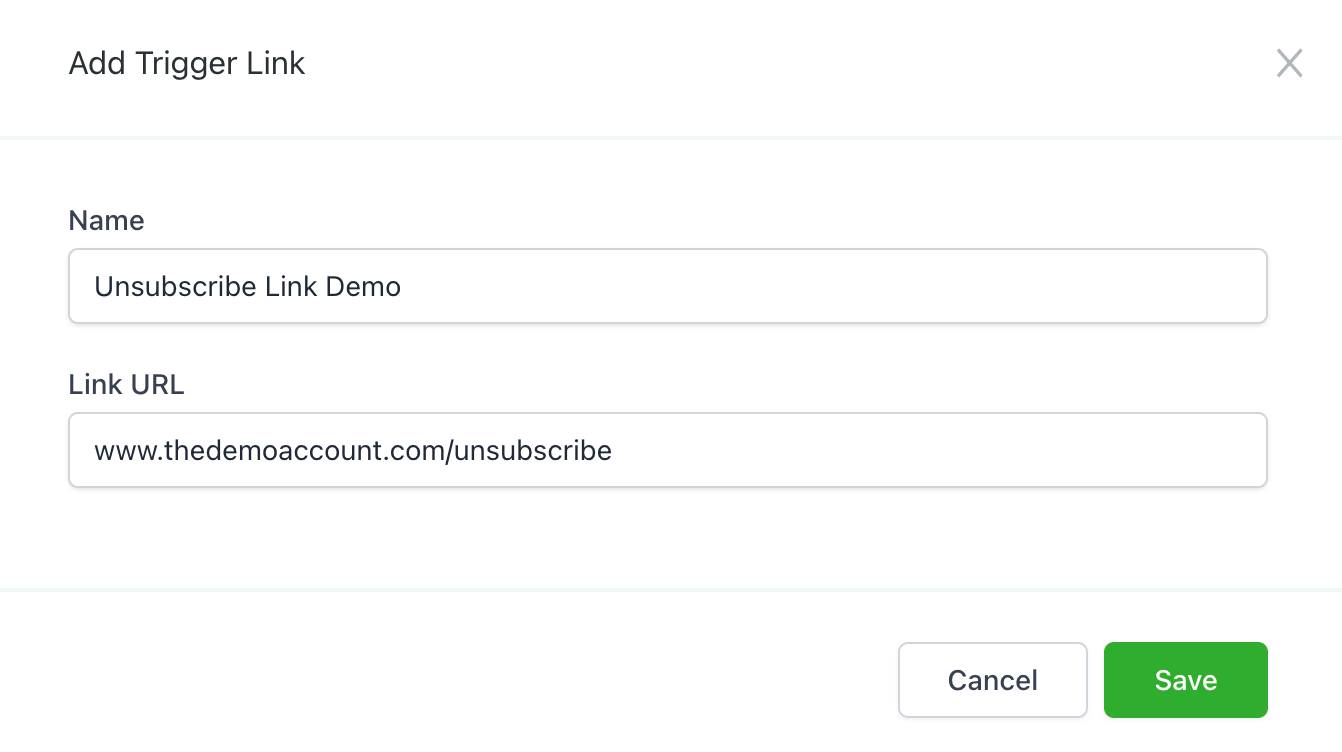
Task: Click the 'Unsubscribe Link Demo' text
Action: coord(247,287)
